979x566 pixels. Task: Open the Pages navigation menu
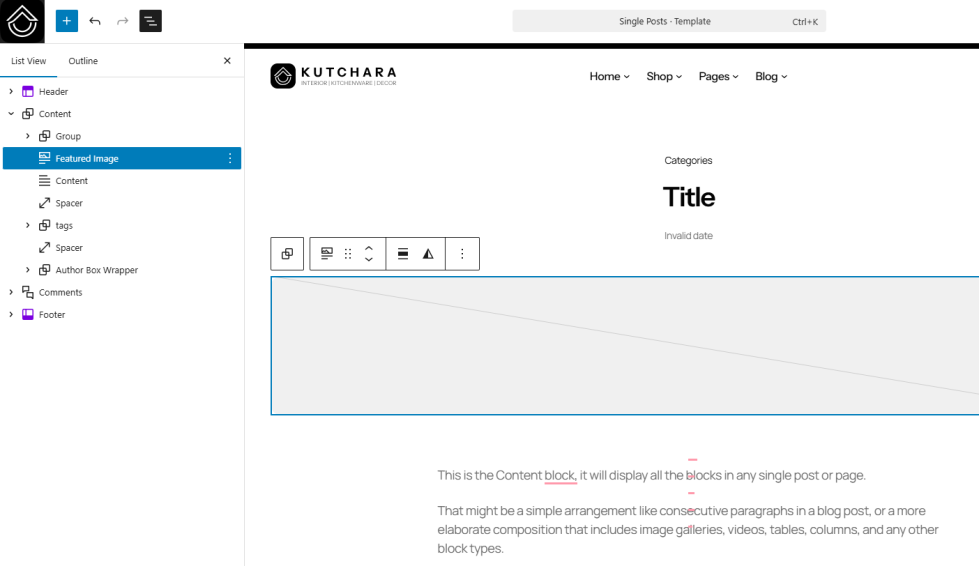718,76
